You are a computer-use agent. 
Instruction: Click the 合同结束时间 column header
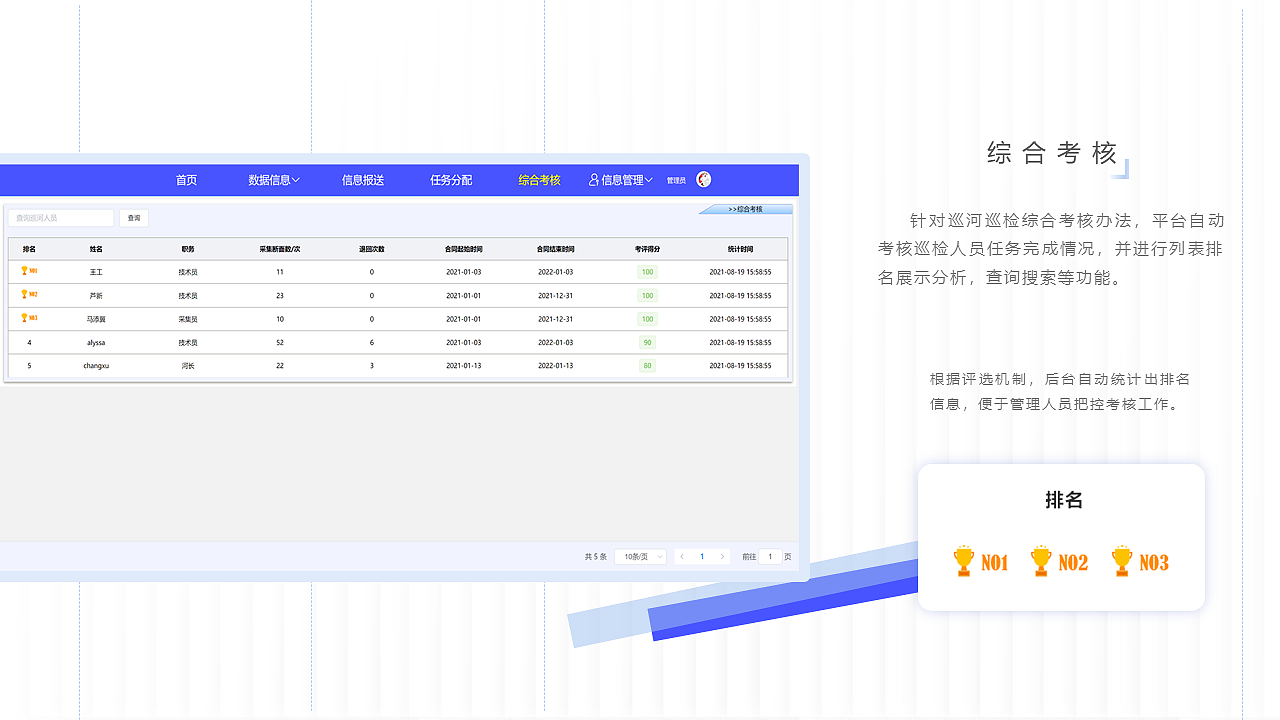[556, 249]
